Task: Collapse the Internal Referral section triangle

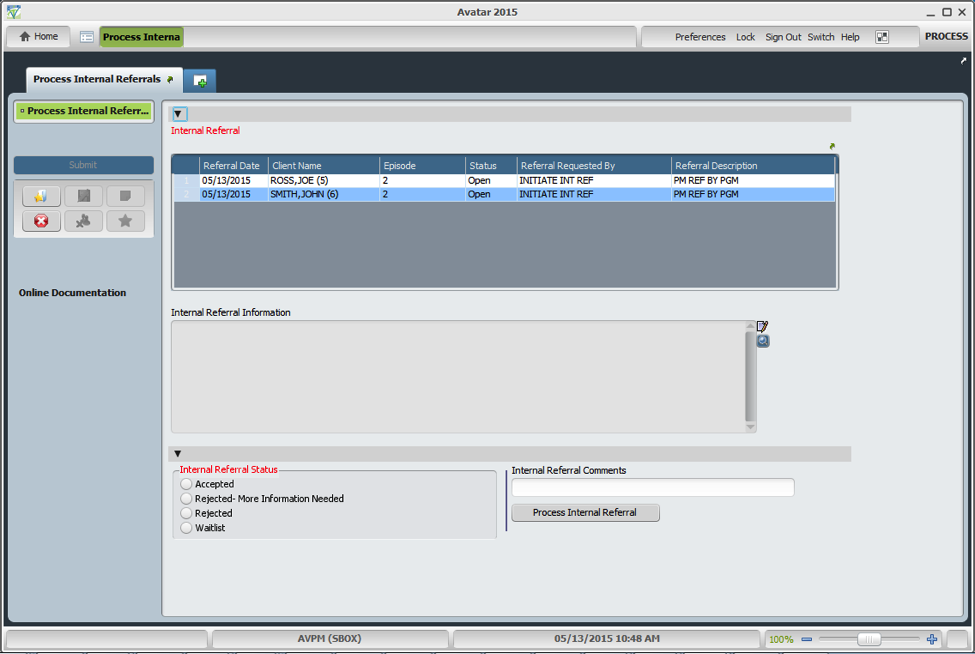Action: 178,113
